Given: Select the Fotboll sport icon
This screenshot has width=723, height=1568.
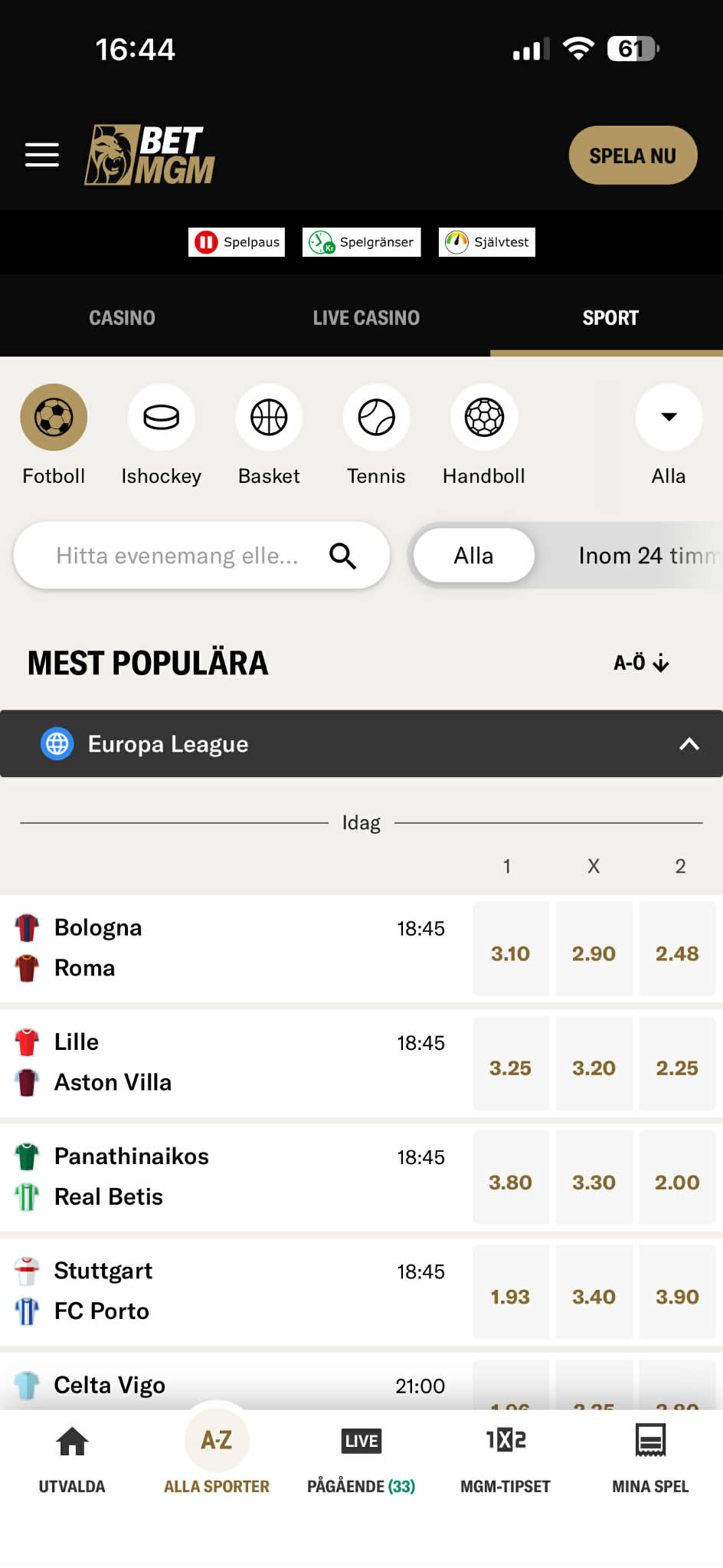Looking at the screenshot, I should [54, 418].
